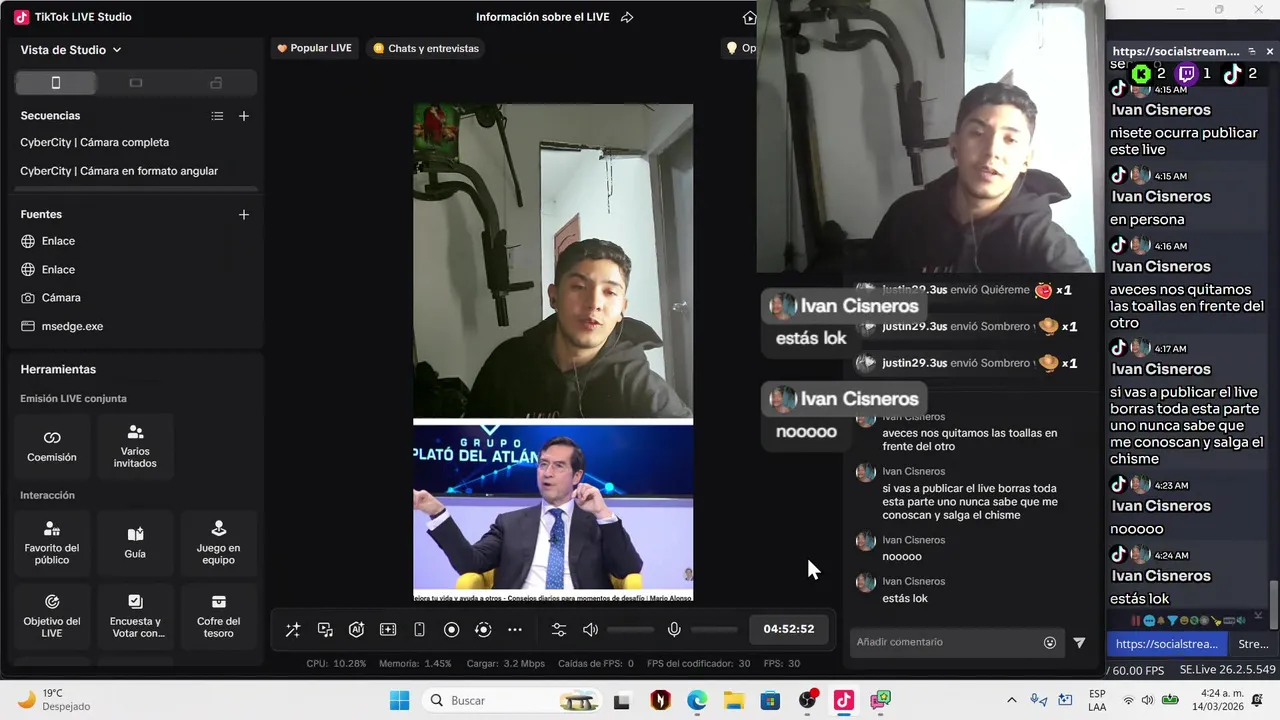Open the emoji picker in comment box
Screen dimensions: 1280x720
[x=1050, y=643]
